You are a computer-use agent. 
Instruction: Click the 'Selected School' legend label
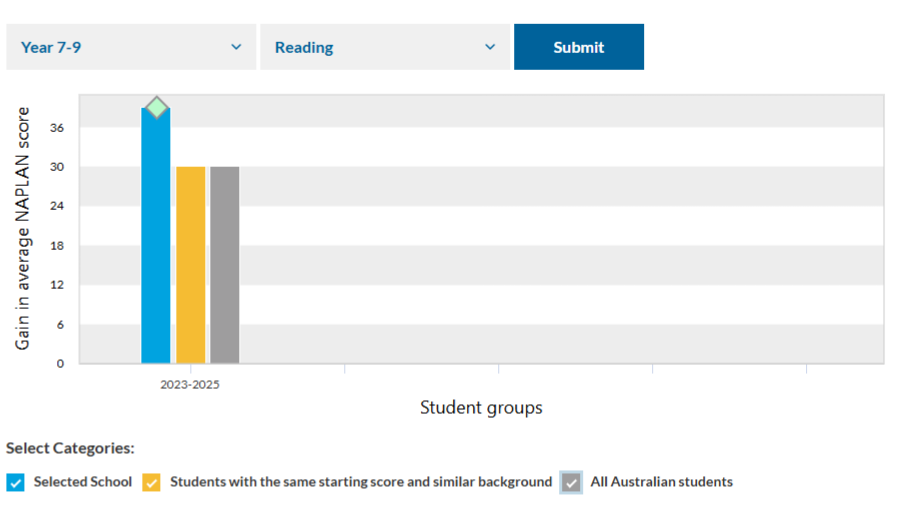tap(83, 482)
